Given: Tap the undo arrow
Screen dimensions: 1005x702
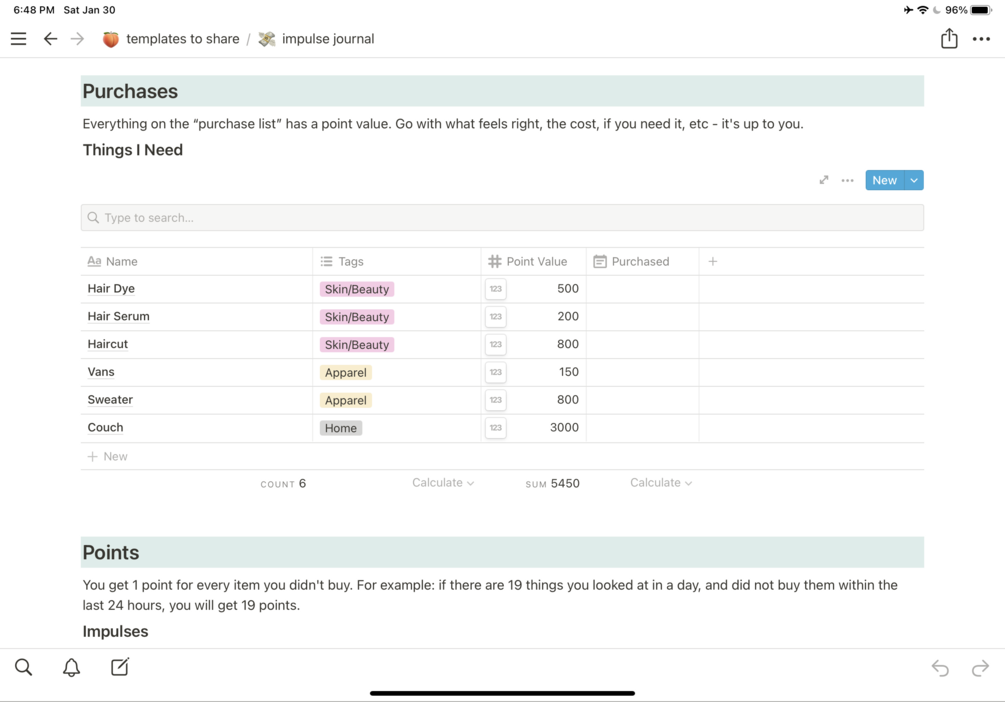Looking at the screenshot, I should pyautogui.click(x=940, y=668).
